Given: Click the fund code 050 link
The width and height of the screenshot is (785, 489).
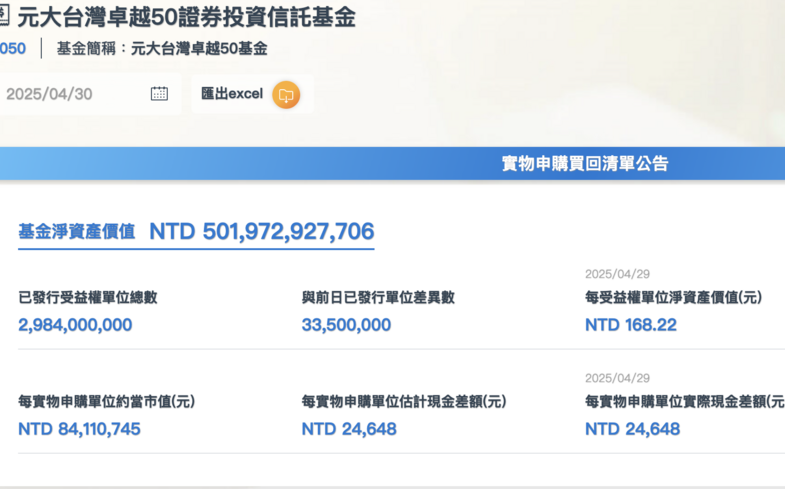Looking at the screenshot, I should [x=13, y=48].
